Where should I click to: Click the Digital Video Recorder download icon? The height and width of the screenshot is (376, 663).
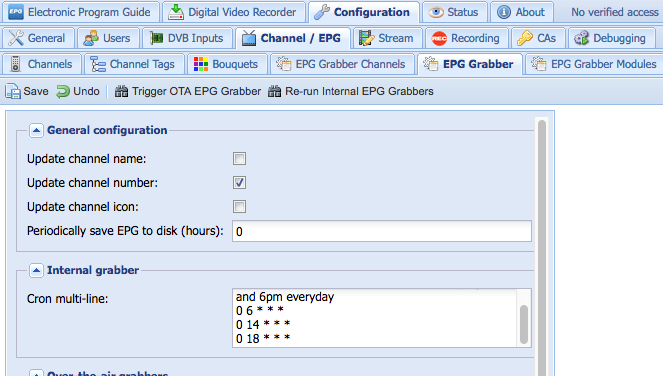[x=175, y=12]
